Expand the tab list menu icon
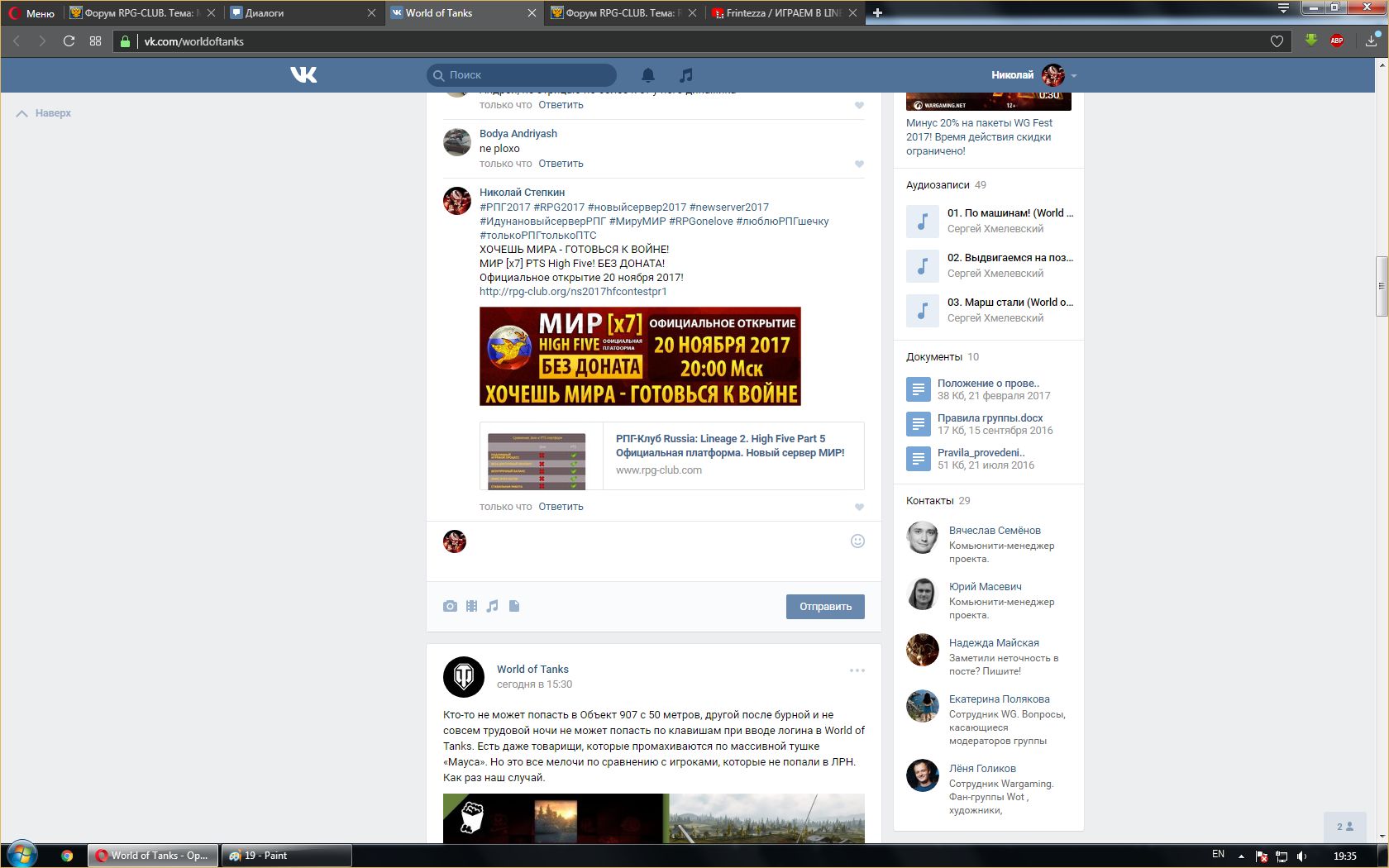 click(x=1283, y=9)
